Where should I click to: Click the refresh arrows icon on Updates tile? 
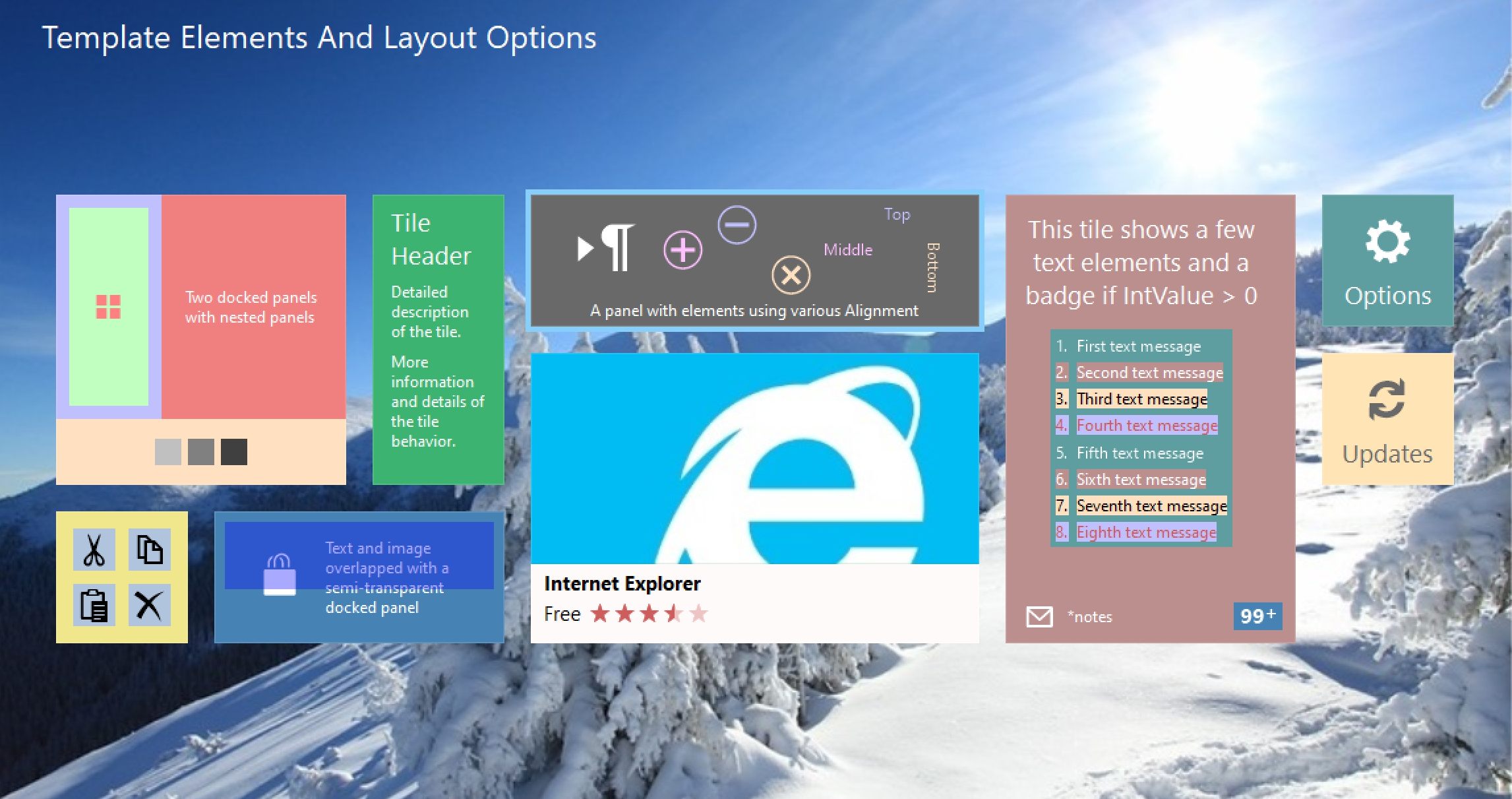[1387, 400]
